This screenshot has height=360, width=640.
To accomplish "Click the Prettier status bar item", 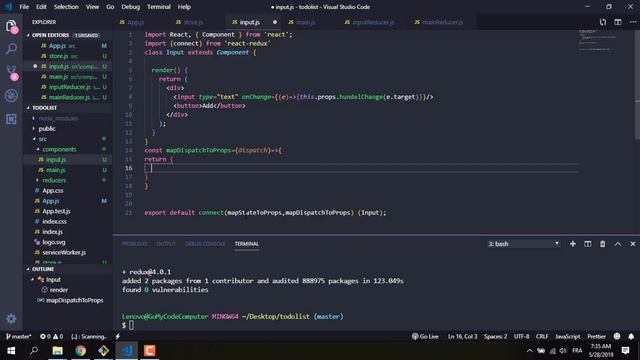I will tap(596, 336).
